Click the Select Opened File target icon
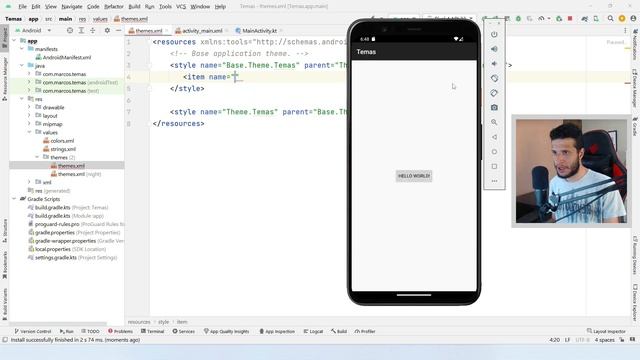 pyautogui.click(x=70, y=31)
